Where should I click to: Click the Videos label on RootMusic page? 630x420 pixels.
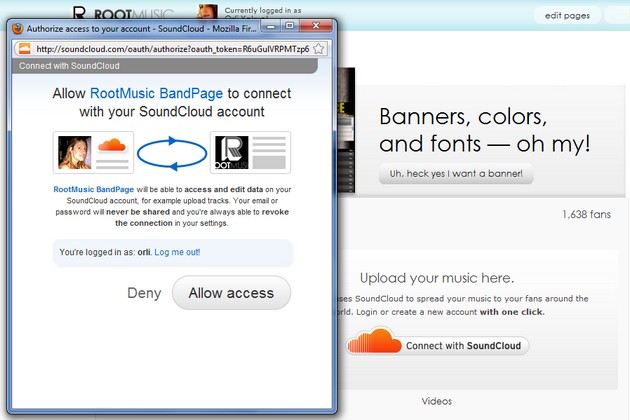pos(437,401)
